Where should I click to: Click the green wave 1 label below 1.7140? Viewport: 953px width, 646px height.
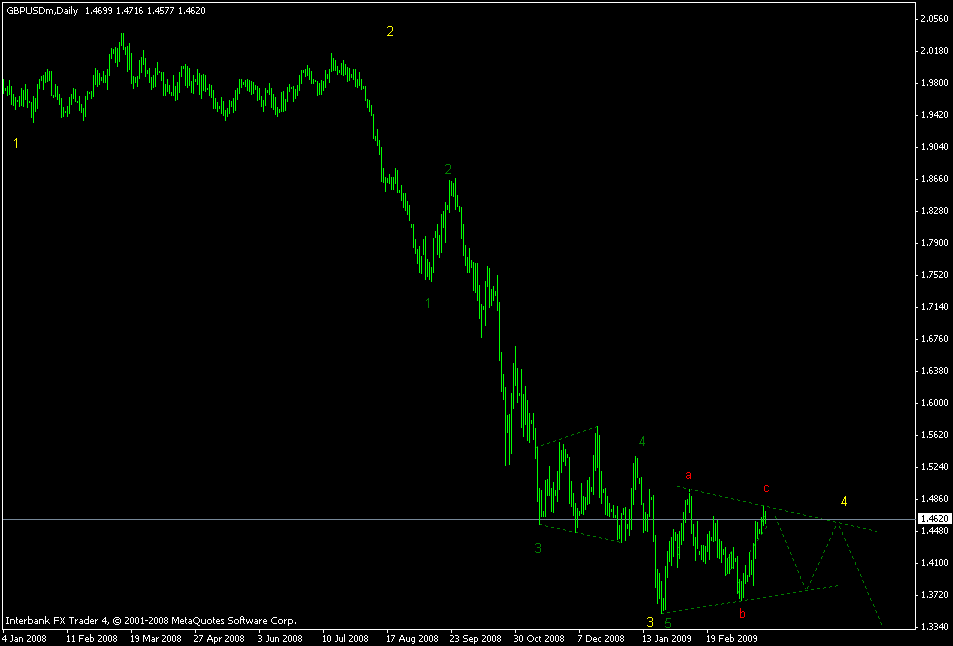click(x=427, y=302)
